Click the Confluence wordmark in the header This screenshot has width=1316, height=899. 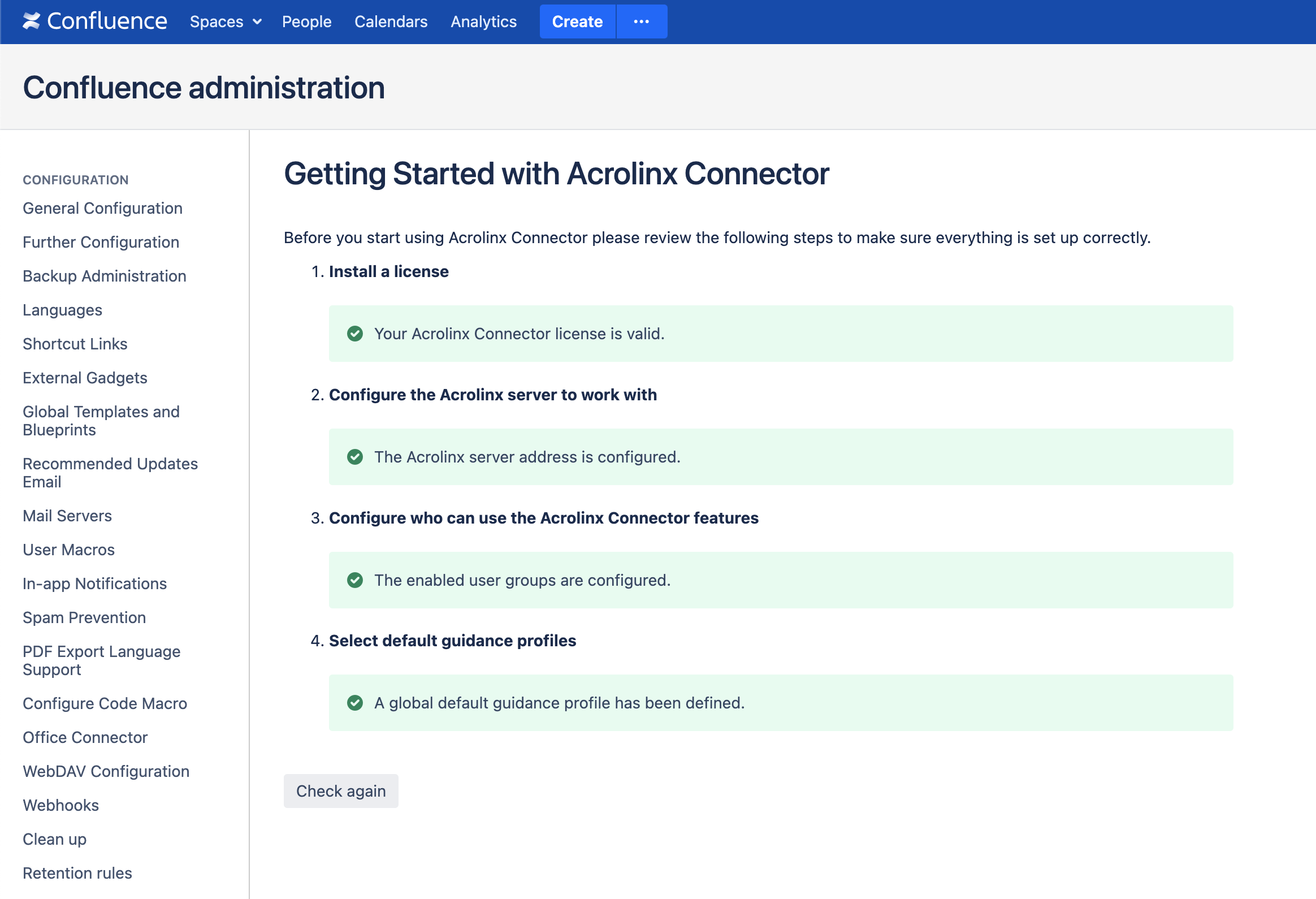pos(107,21)
